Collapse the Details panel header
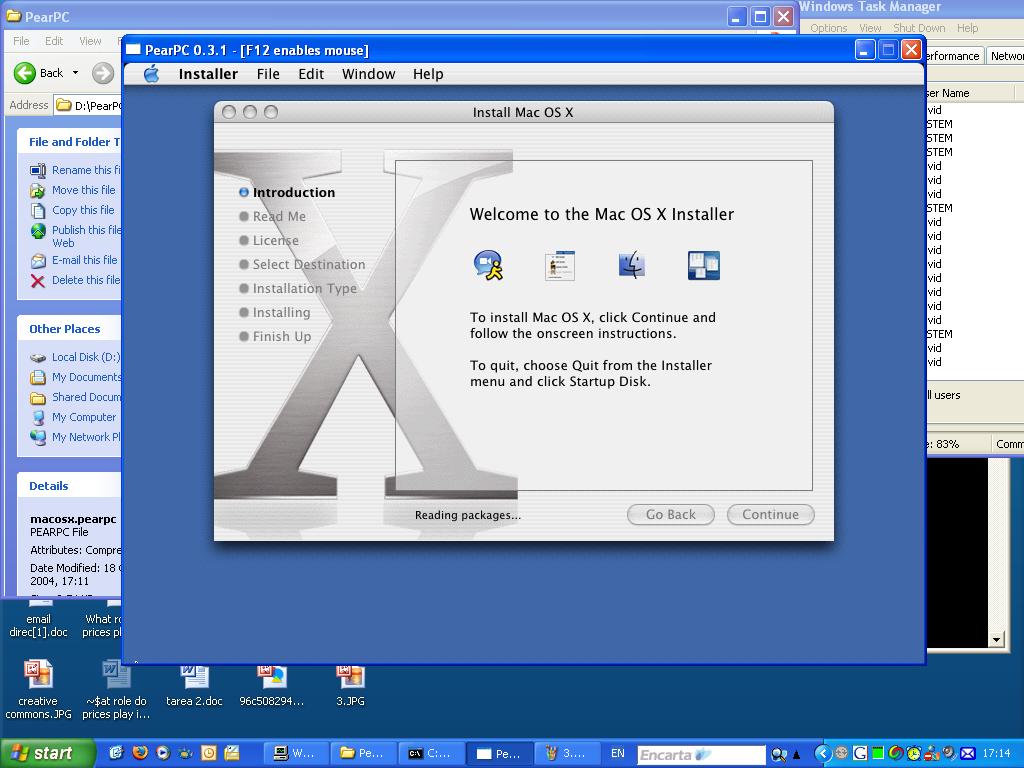This screenshot has width=1024, height=768. click(69, 486)
